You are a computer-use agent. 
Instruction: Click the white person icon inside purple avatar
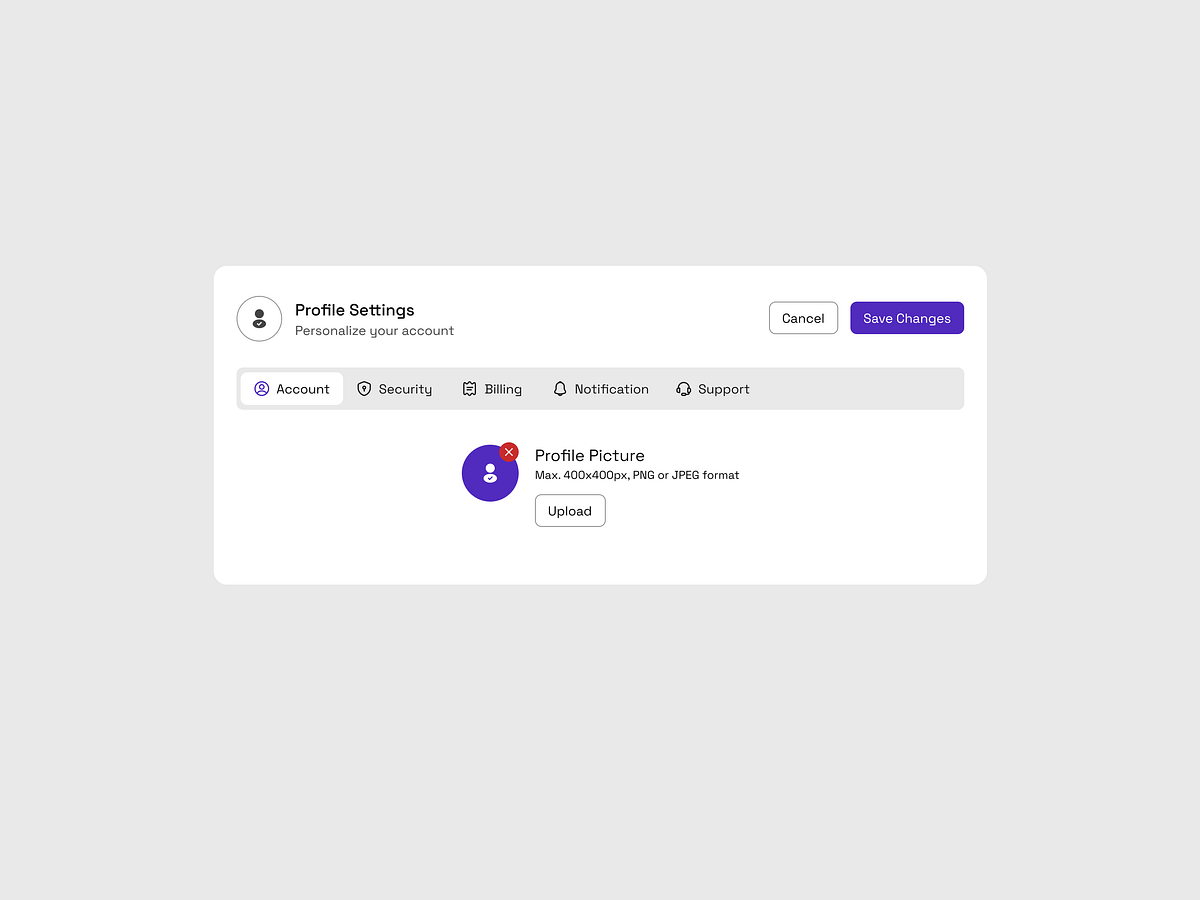pos(490,473)
